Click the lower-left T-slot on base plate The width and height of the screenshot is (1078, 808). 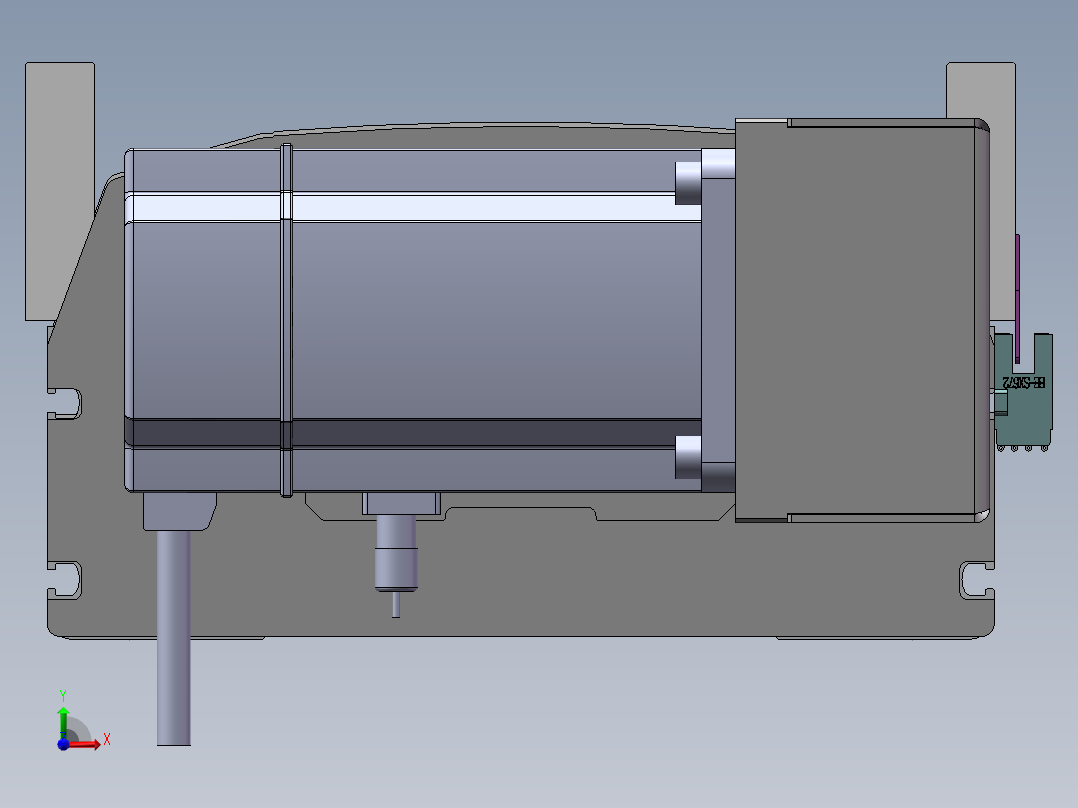pyautogui.click(x=65, y=580)
